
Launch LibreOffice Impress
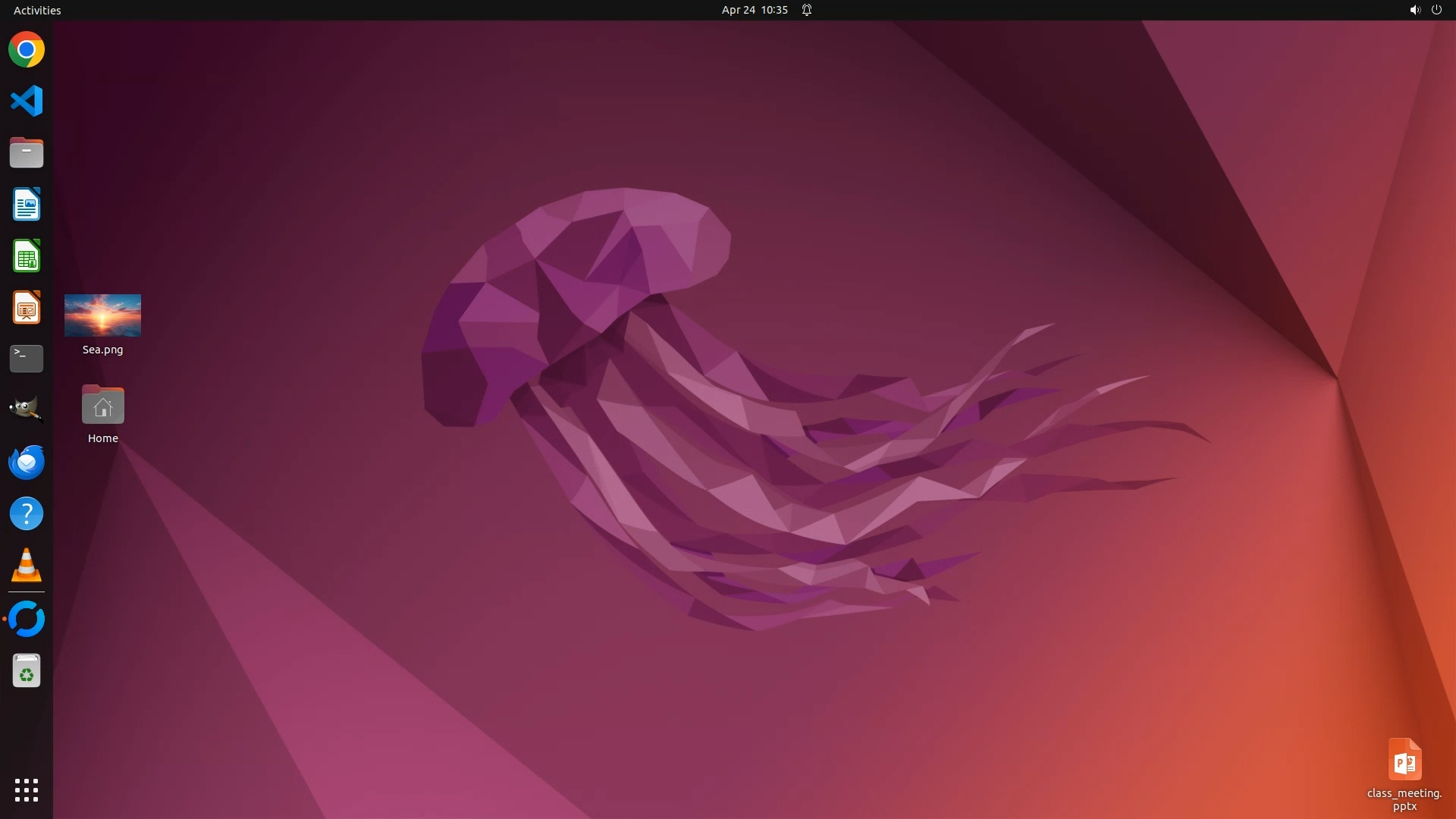coord(27,308)
